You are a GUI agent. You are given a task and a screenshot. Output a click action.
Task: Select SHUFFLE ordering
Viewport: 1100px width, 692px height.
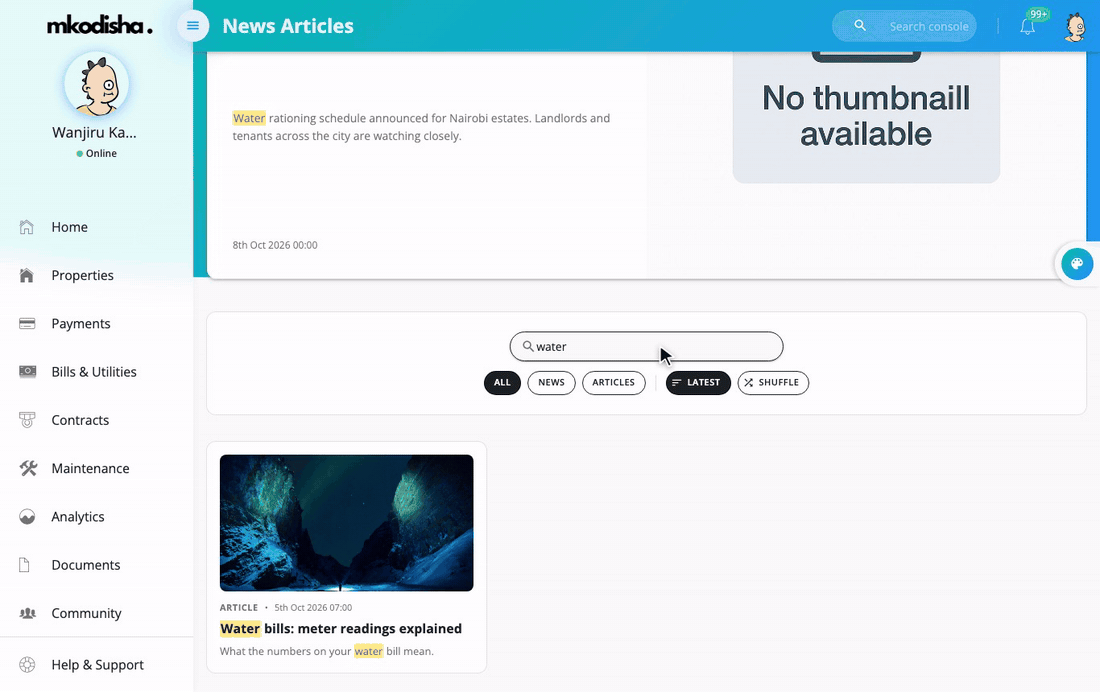pyautogui.click(x=773, y=382)
